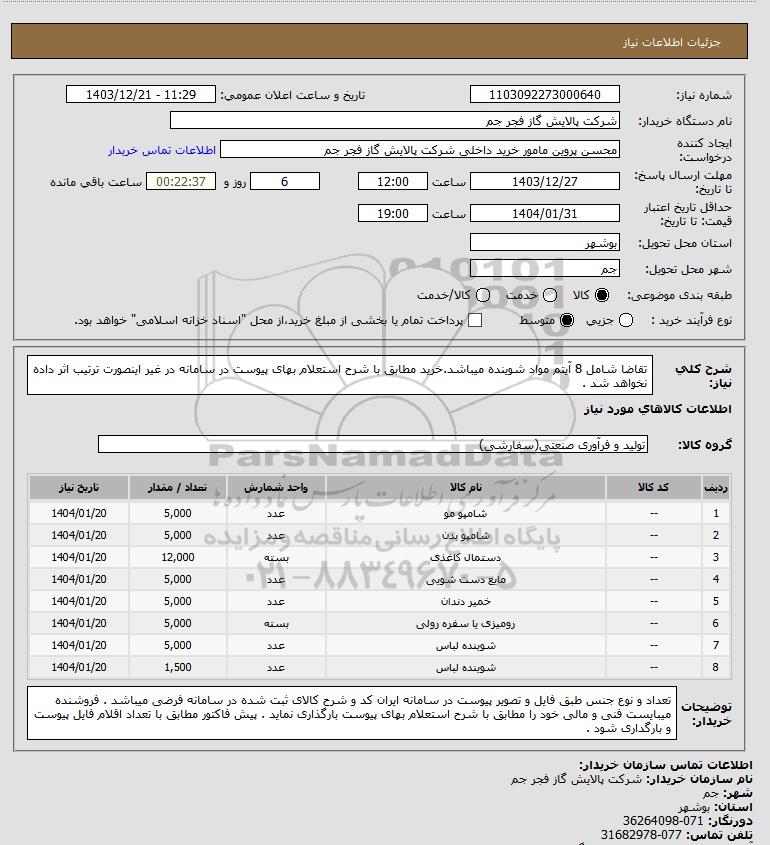Select the رومیزی یا سفره رولی item cell
This screenshot has width=770, height=845.
pyautogui.click(x=466, y=624)
